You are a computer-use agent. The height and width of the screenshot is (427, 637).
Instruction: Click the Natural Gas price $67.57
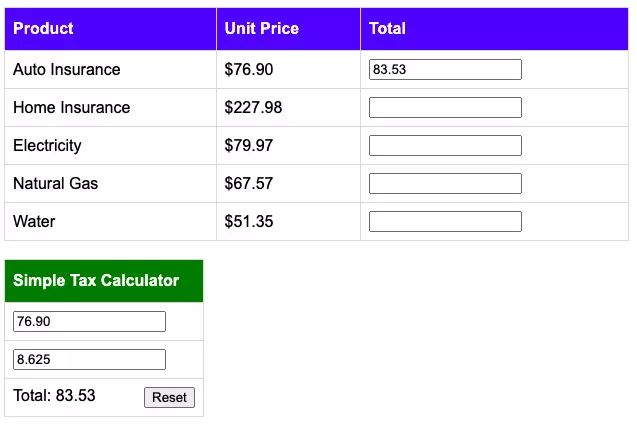pos(249,184)
